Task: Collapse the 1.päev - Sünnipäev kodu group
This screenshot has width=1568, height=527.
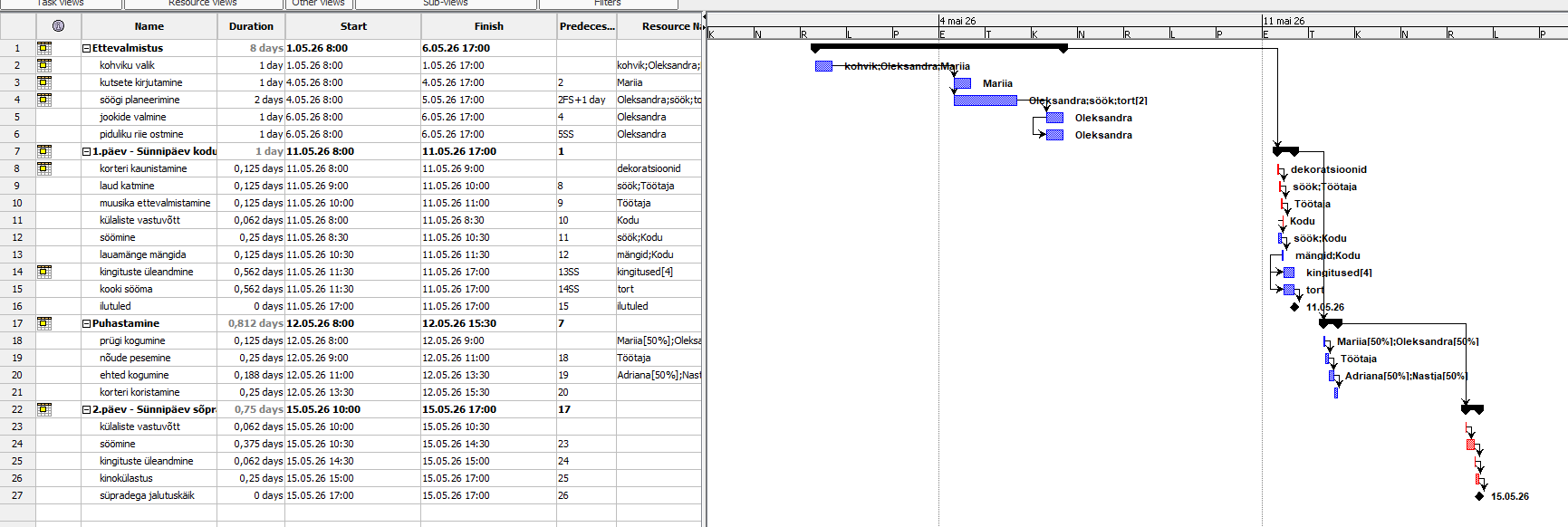Action: tap(87, 151)
